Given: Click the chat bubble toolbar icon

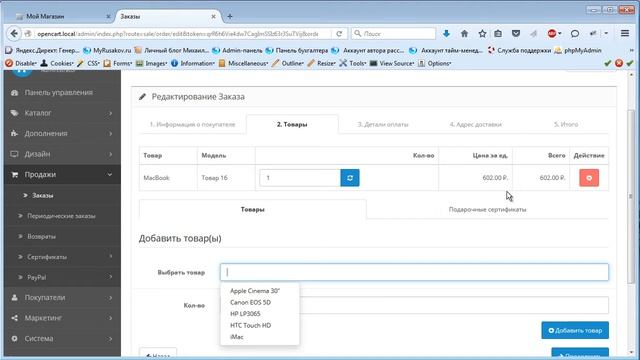Looking at the screenshot, I should pos(575,33).
